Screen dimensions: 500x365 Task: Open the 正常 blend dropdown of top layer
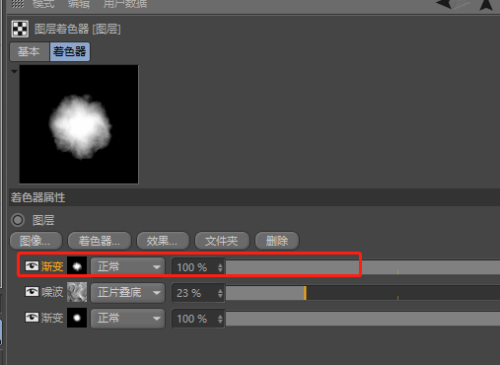pos(128,267)
